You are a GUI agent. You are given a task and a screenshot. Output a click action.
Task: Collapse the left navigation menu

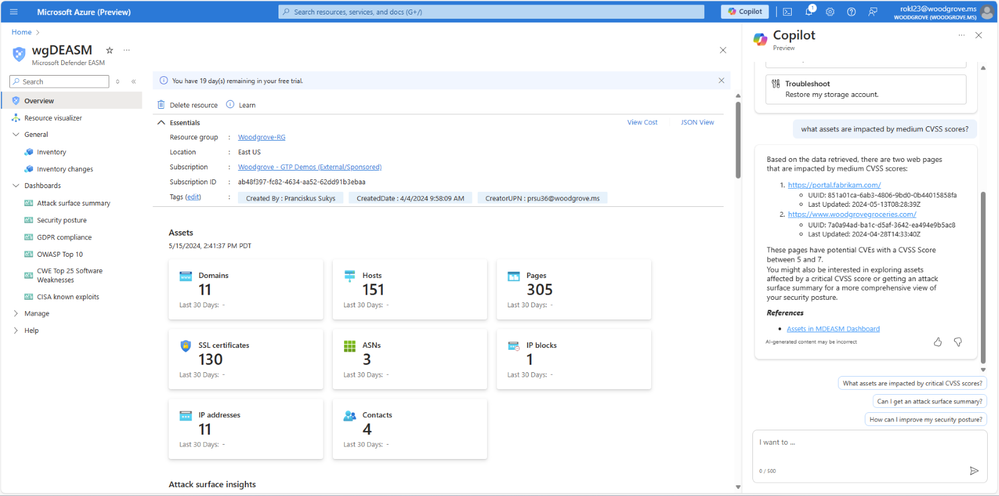[x=134, y=81]
